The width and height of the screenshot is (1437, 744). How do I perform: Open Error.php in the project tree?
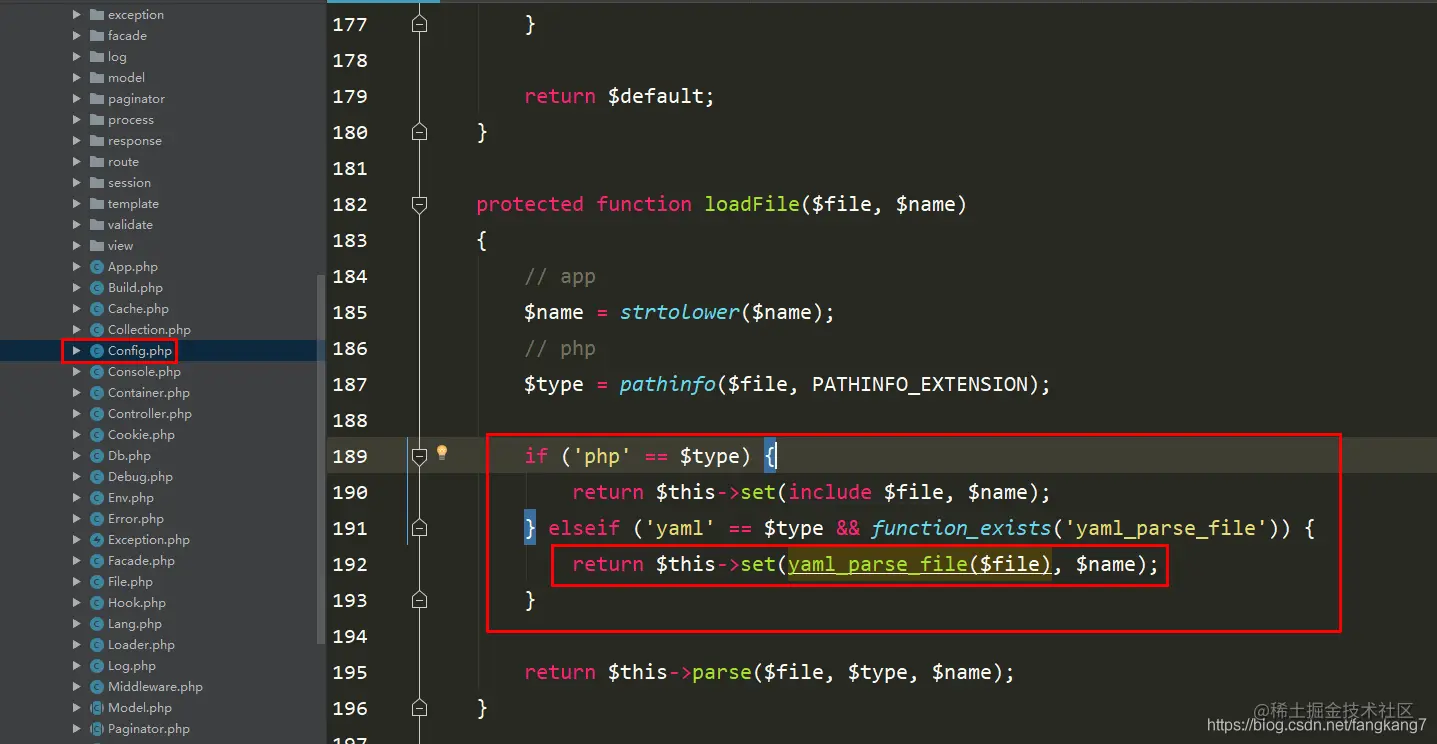136,519
